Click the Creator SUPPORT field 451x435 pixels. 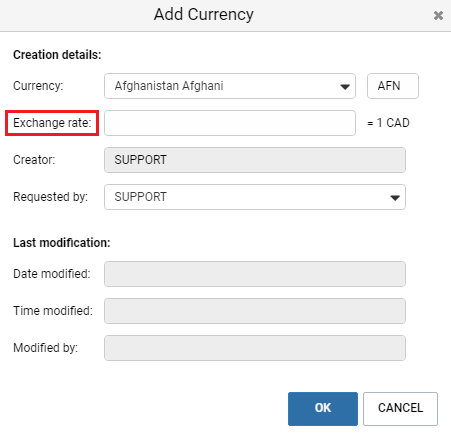click(x=255, y=160)
